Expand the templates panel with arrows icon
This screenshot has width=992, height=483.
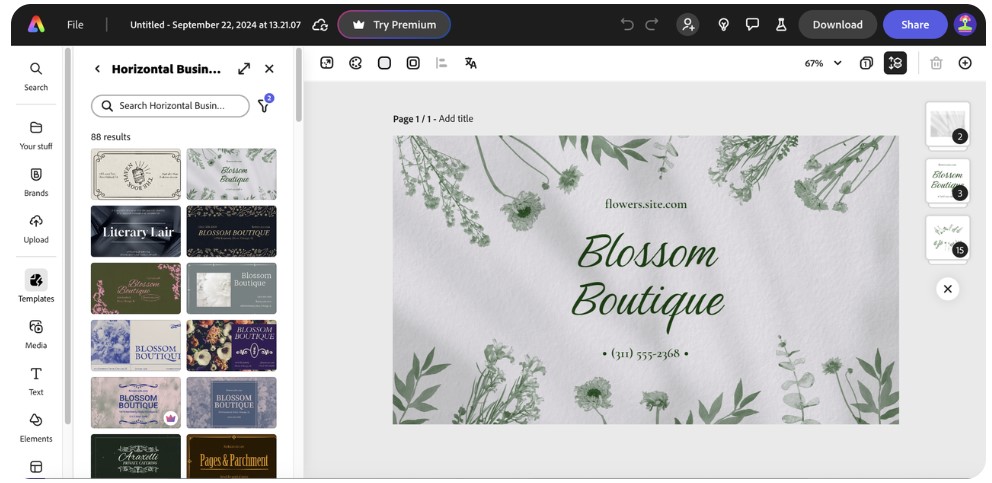244,68
